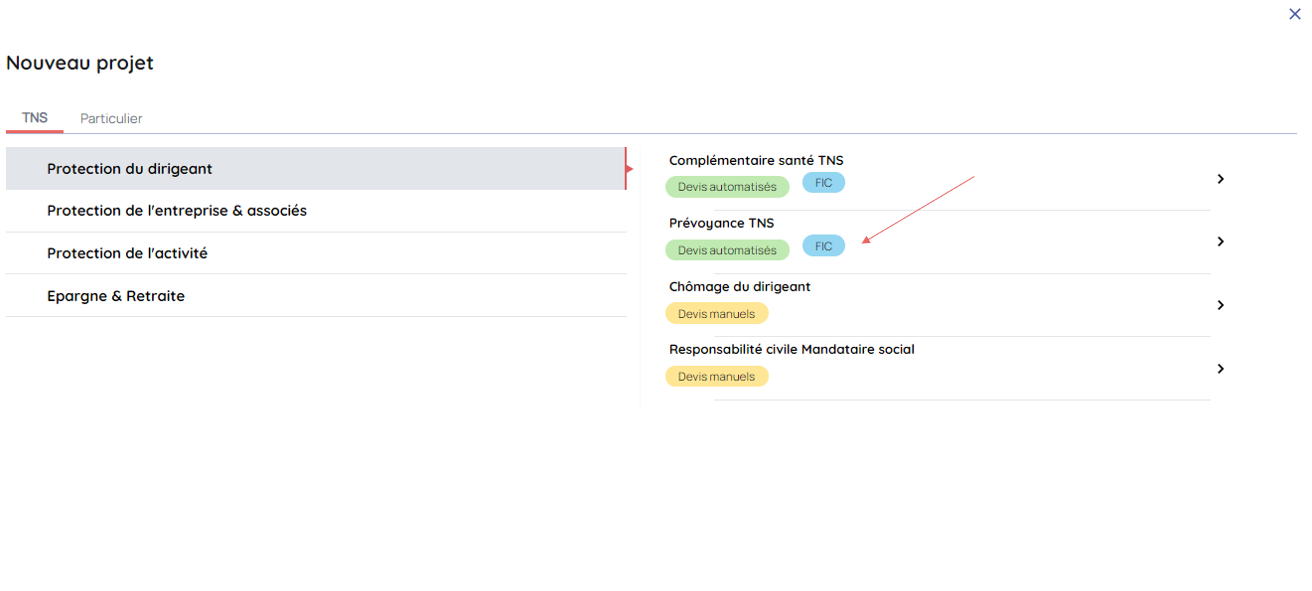Switch to the Particulier tab

[x=111, y=119]
